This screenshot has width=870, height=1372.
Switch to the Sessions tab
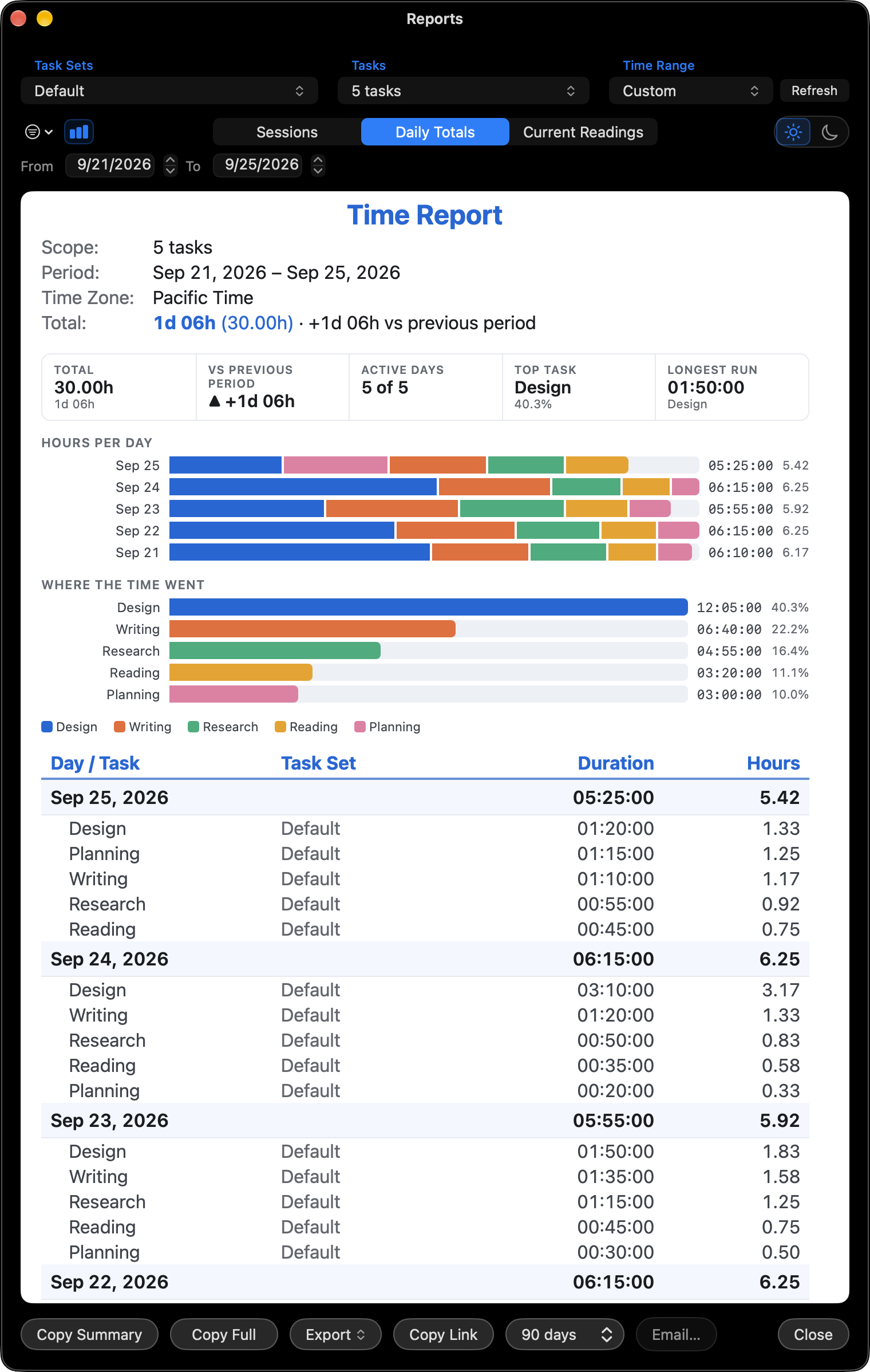click(x=287, y=132)
